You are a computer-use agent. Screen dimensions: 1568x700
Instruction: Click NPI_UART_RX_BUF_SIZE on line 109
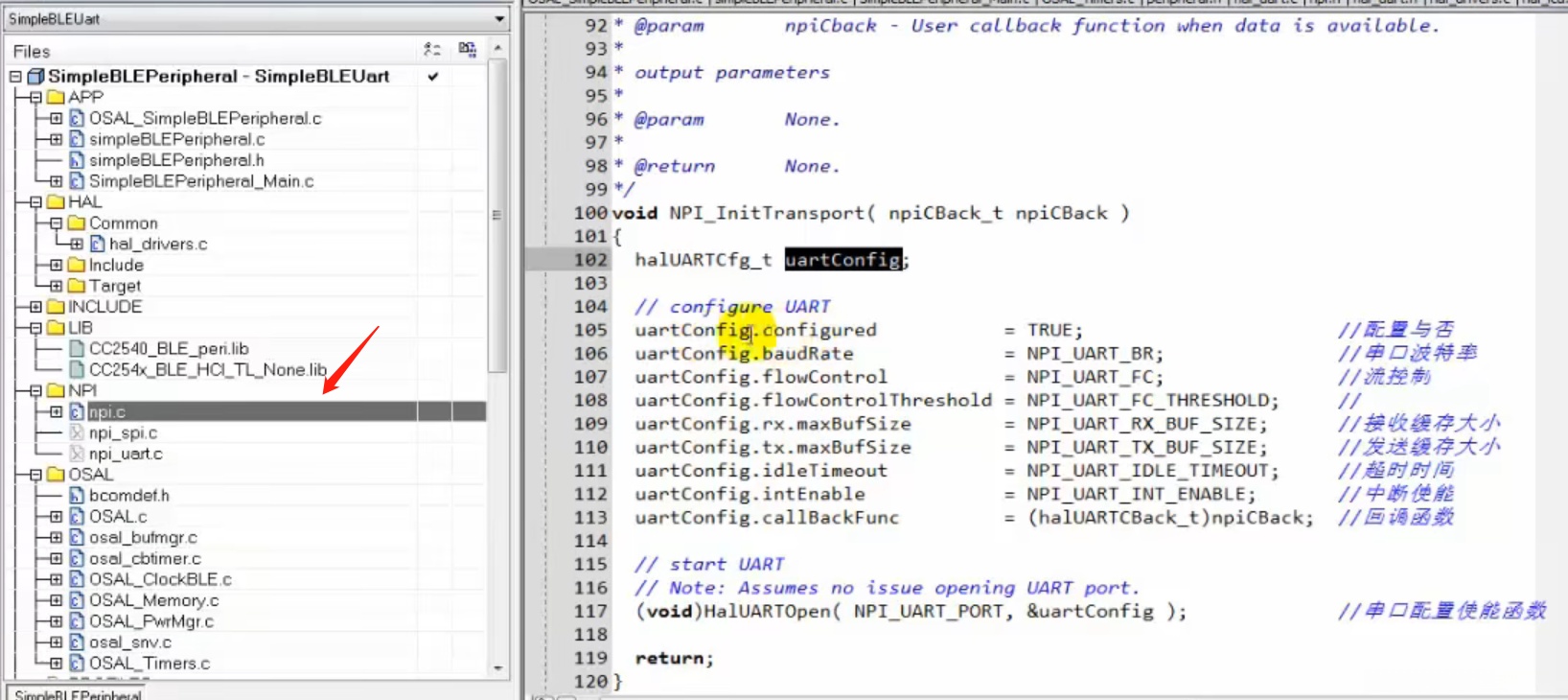[1141, 424]
